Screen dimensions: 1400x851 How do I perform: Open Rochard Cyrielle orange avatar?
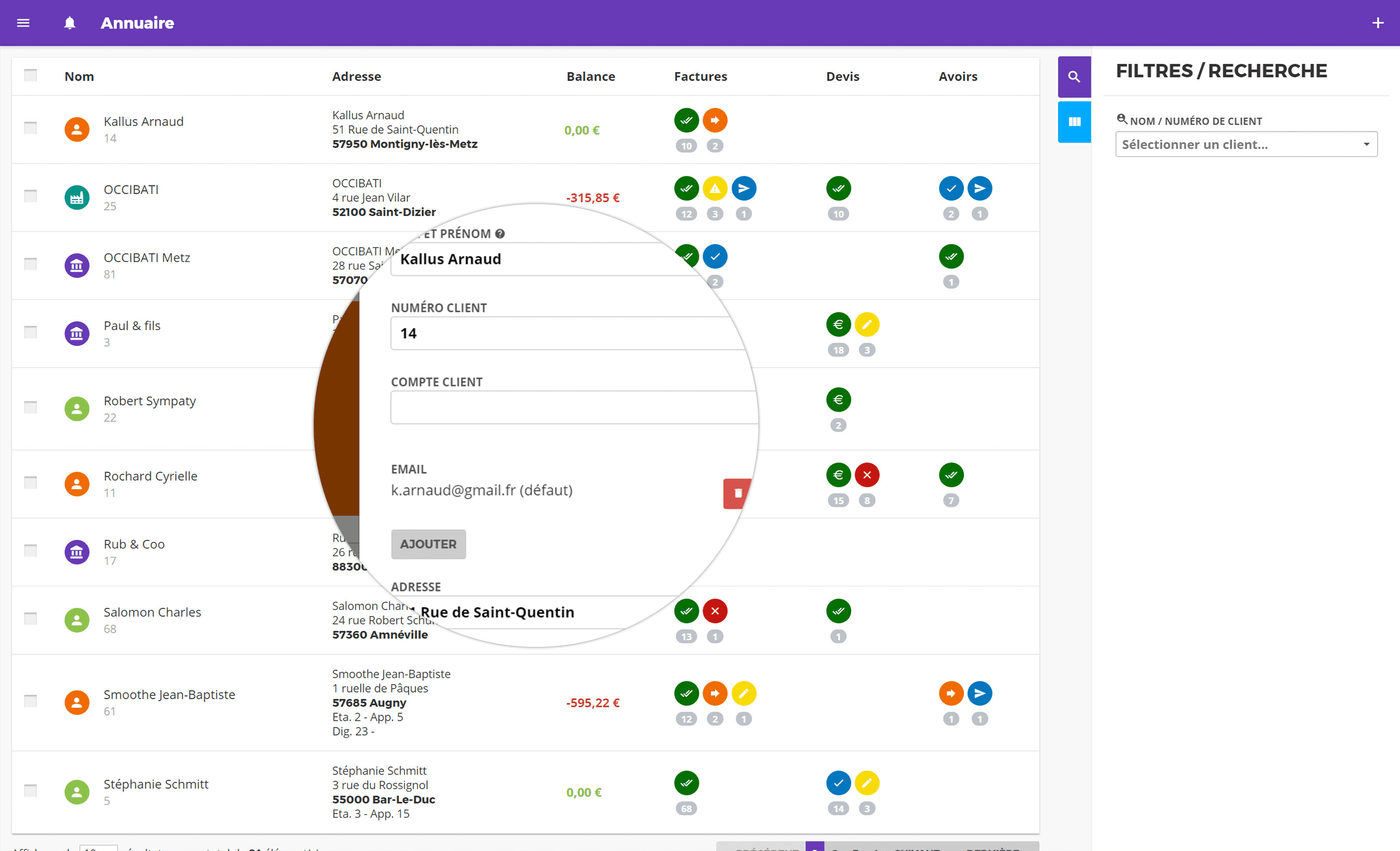point(77,484)
